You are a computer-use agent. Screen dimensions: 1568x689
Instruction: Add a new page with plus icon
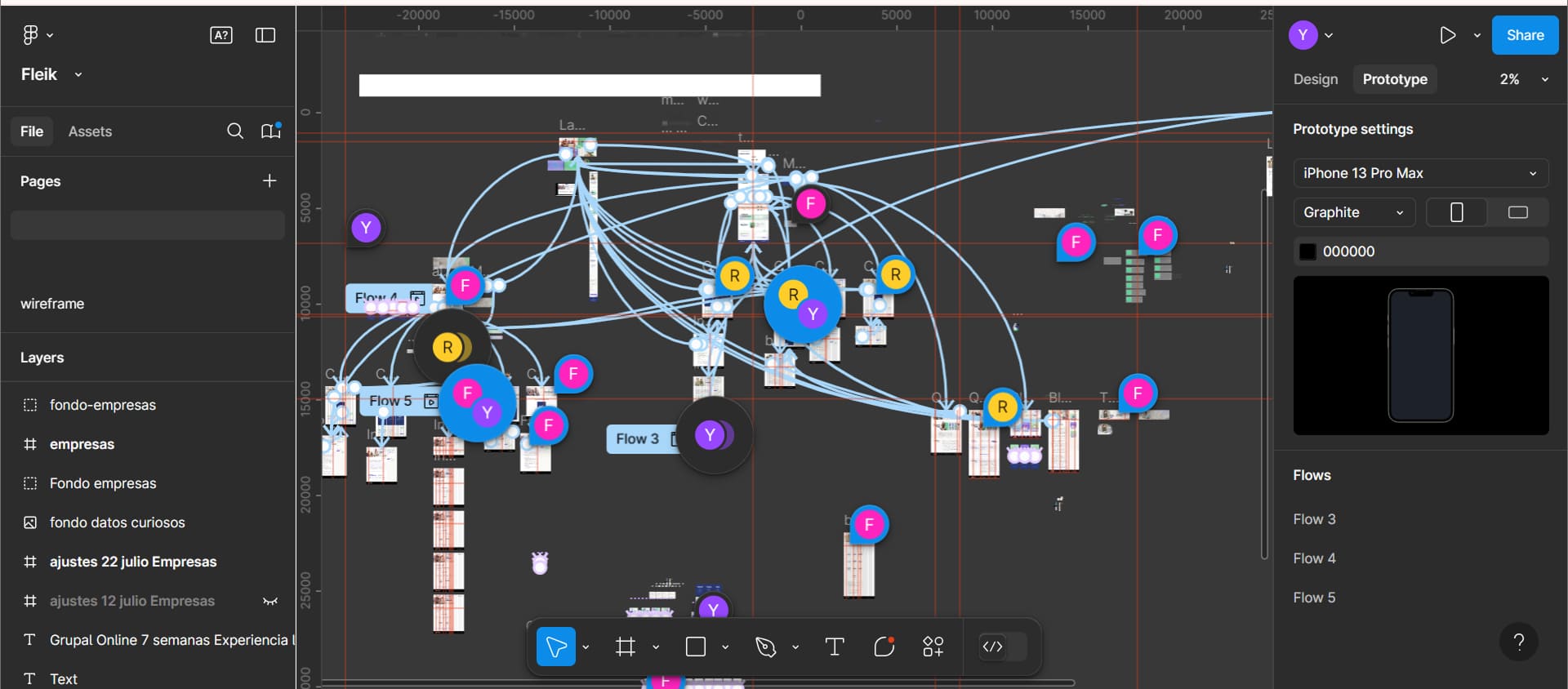click(x=269, y=180)
